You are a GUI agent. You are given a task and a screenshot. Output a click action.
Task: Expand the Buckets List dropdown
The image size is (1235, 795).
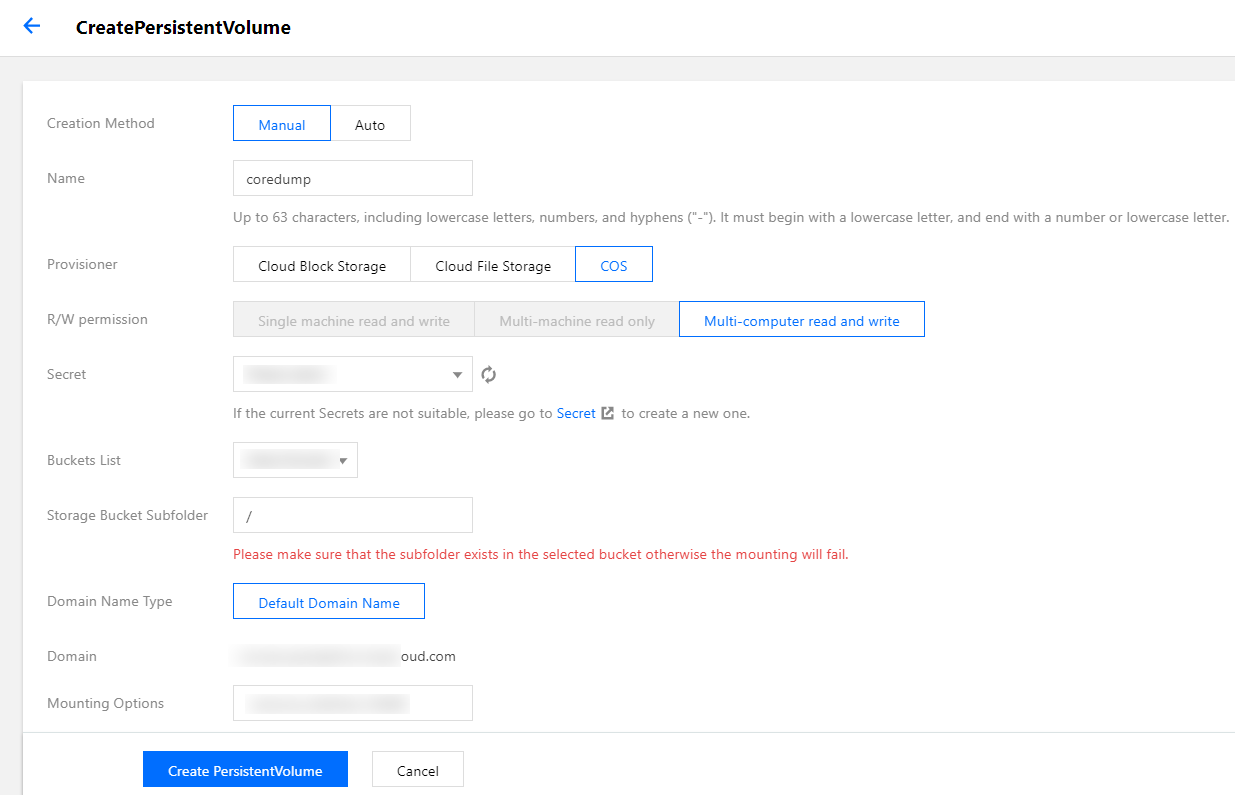(x=295, y=461)
